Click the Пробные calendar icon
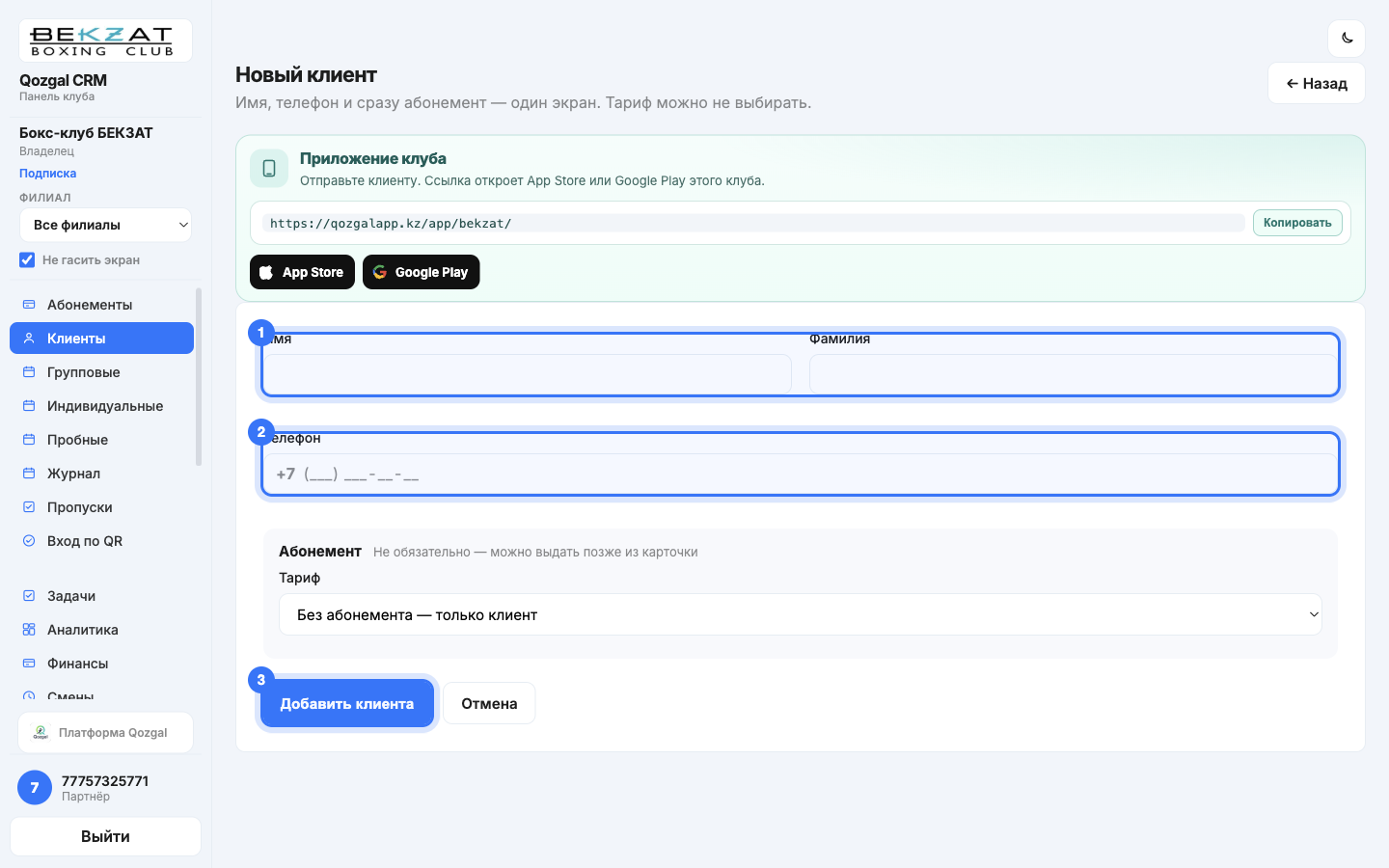The image size is (1389, 868). [29, 440]
